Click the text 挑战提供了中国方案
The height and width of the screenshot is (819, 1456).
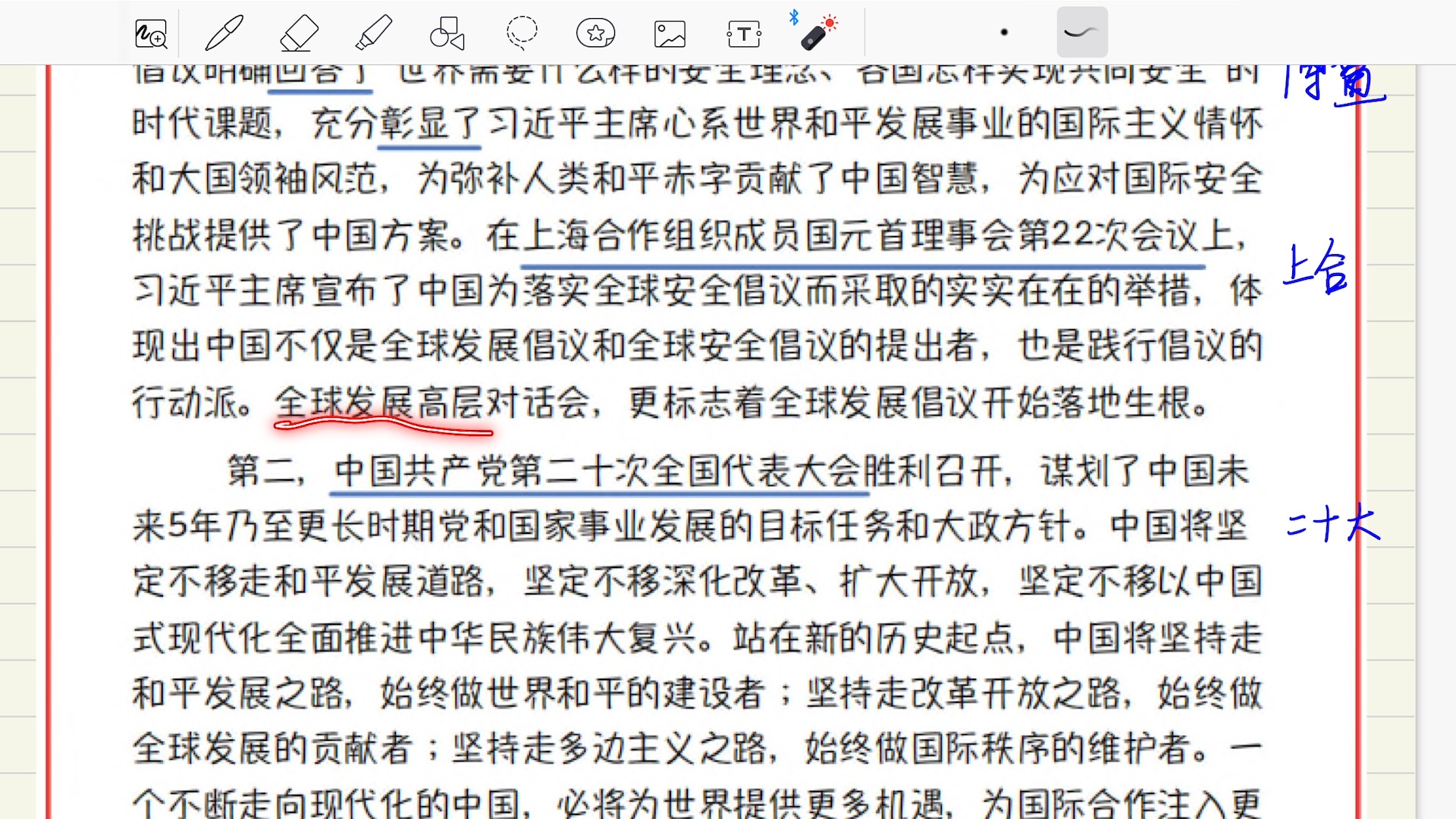click(291, 235)
